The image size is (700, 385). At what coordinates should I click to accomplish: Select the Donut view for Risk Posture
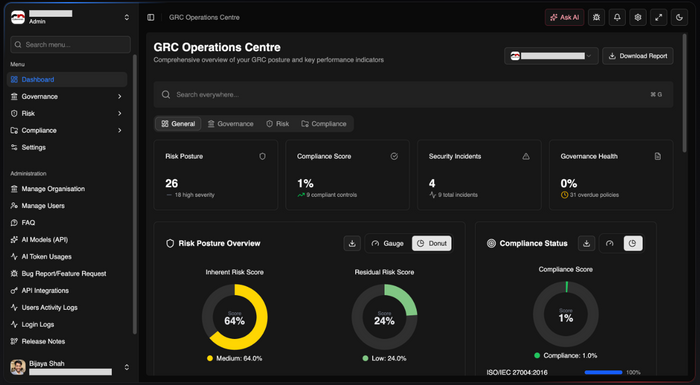pyautogui.click(x=432, y=243)
